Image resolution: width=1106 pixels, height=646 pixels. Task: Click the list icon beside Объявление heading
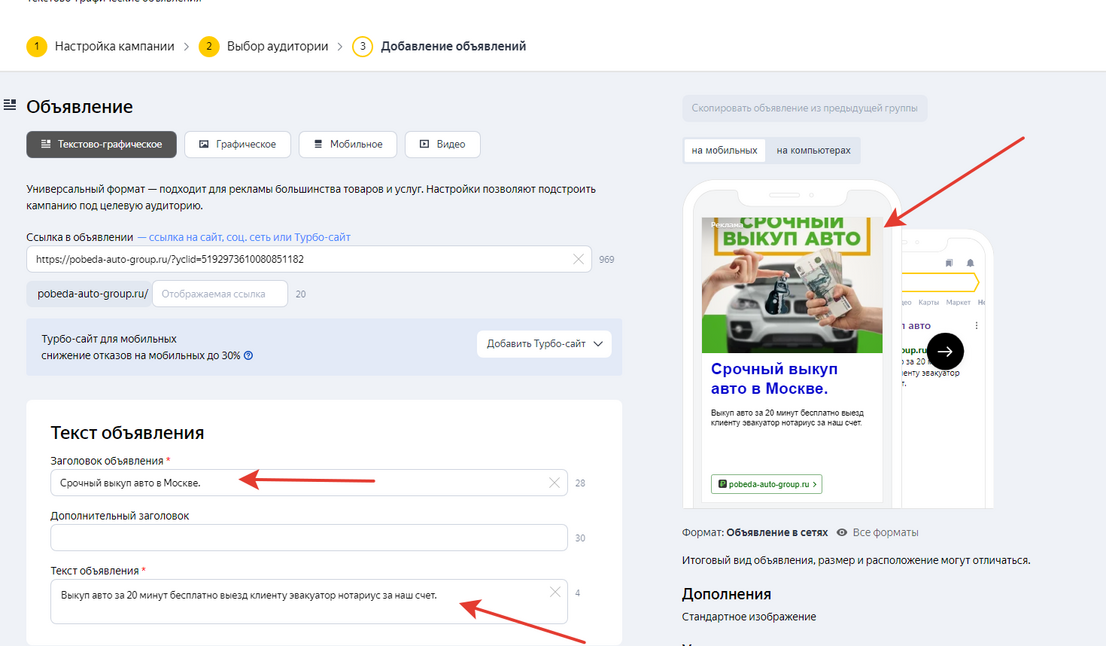coord(10,105)
